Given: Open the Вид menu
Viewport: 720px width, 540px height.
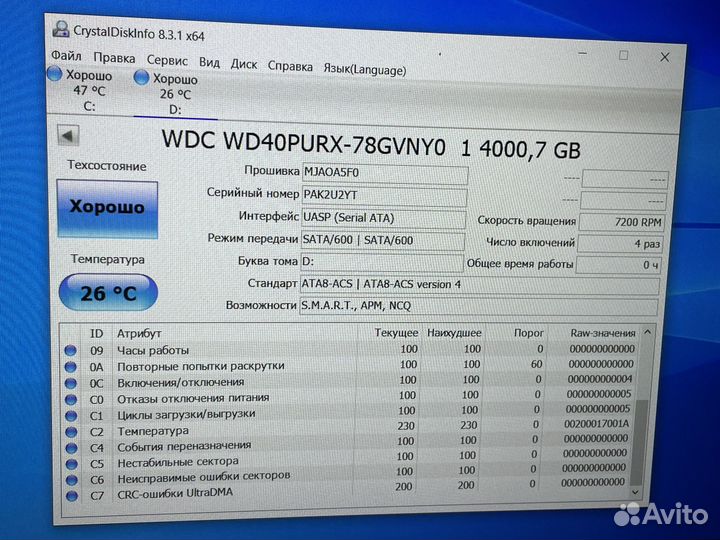Looking at the screenshot, I should [x=209, y=62].
